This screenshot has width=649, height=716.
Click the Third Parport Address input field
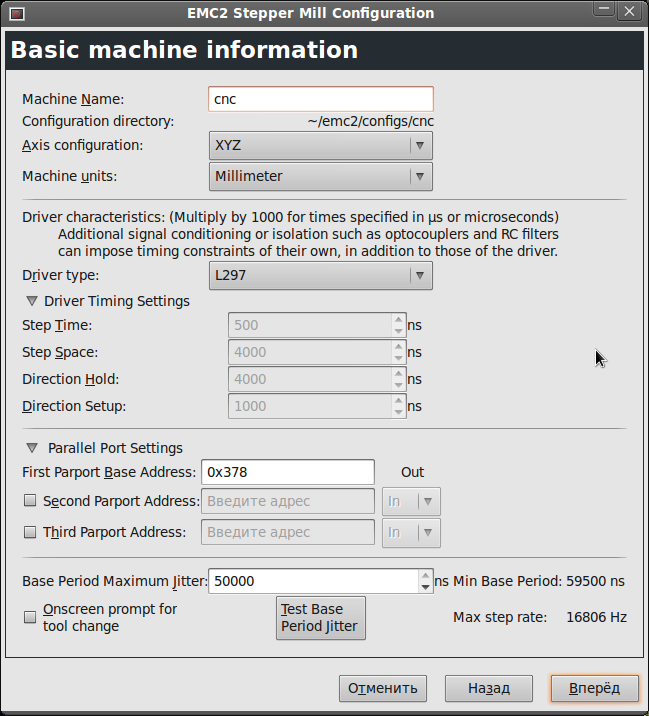click(x=288, y=532)
